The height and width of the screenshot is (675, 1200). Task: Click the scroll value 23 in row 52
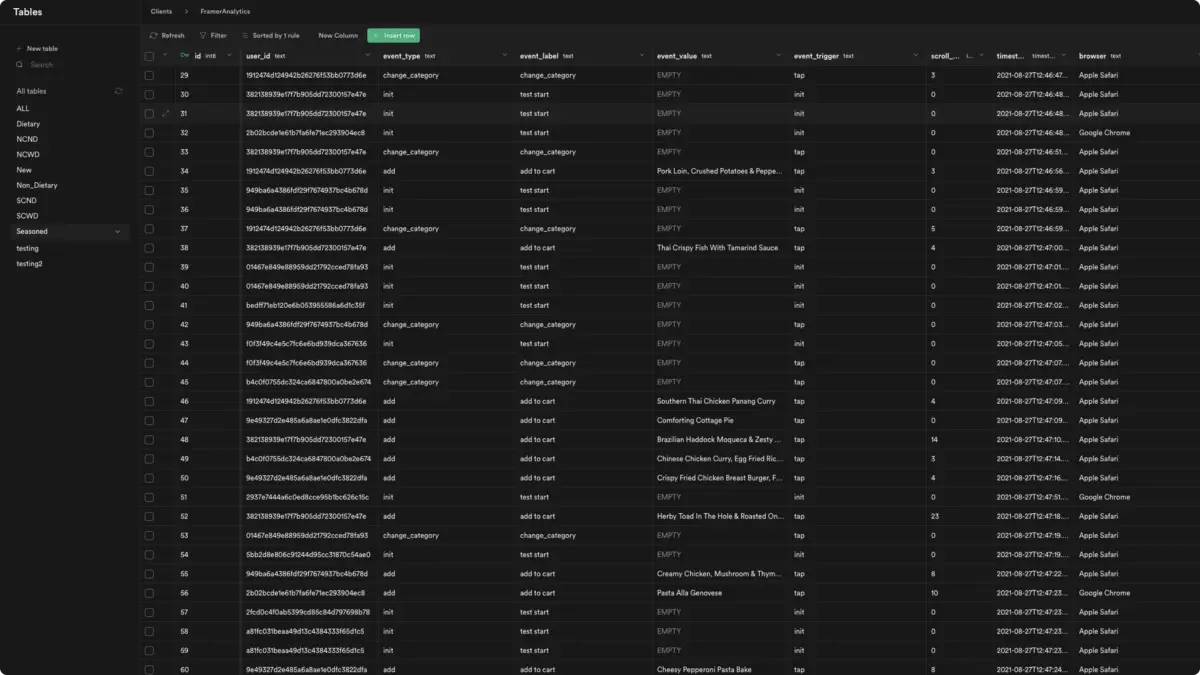tap(934, 516)
